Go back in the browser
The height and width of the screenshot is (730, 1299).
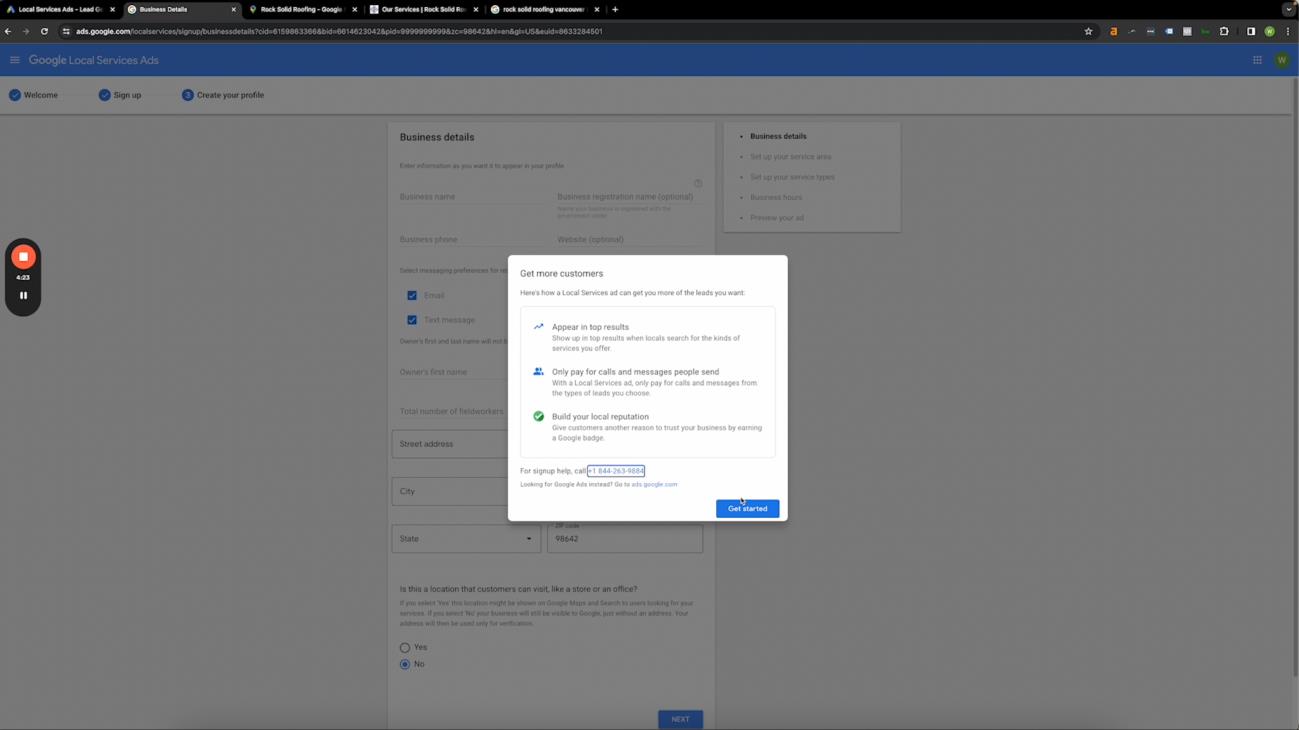coord(8,31)
